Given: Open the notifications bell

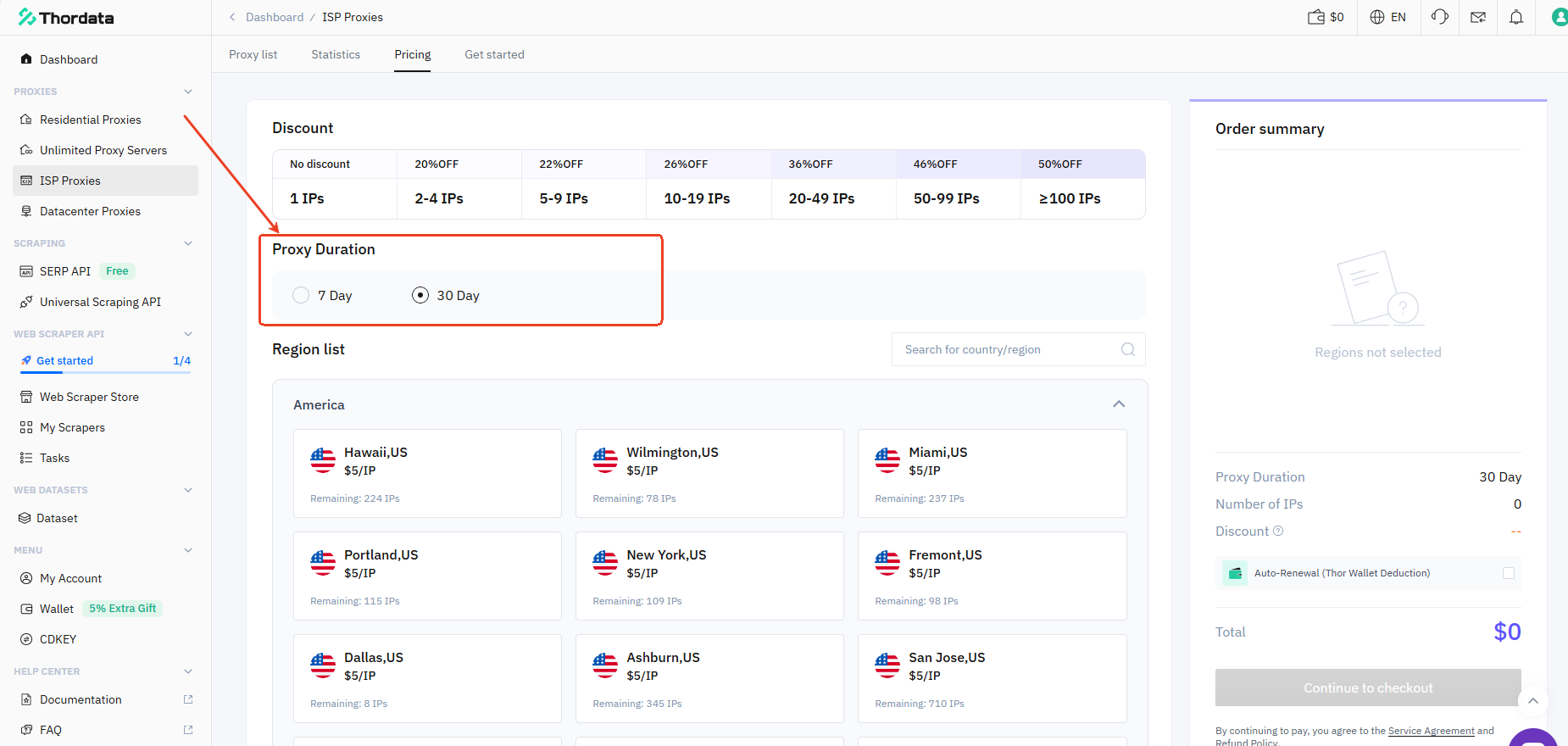Looking at the screenshot, I should point(1516,17).
